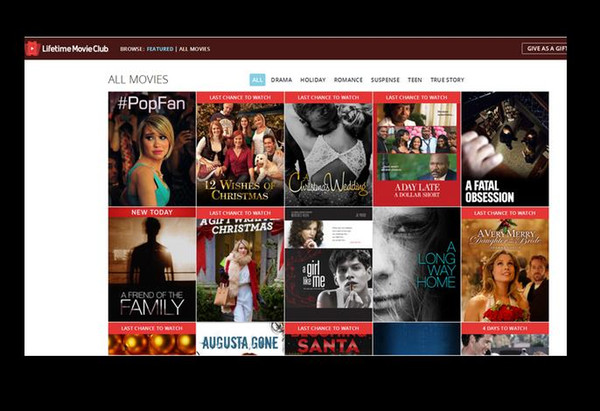The image size is (600, 411).
Task: Open the A Long Way Home poster
Action: 417,264
